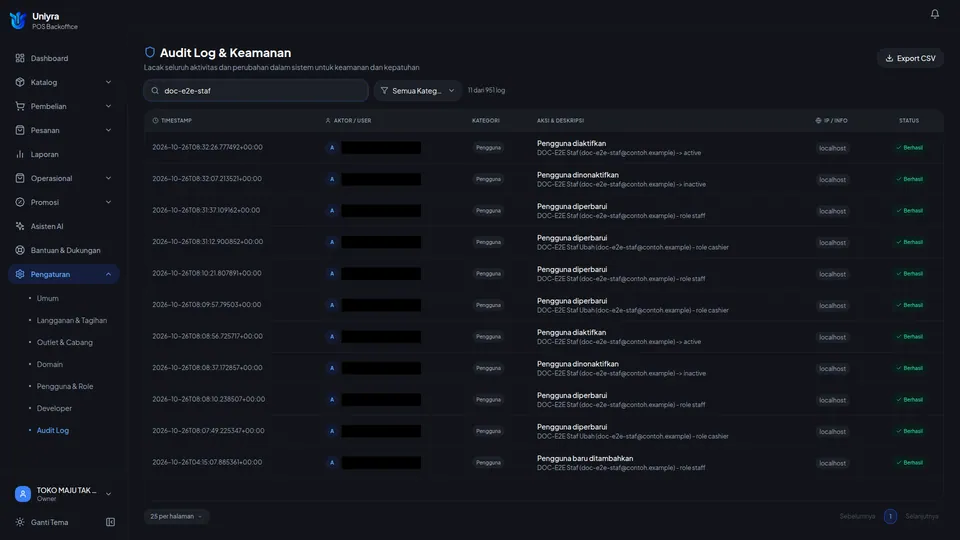Image resolution: width=960 pixels, height=540 pixels.
Task: Expand the Katalog menu chevron
Action: pyautogui.click(x=108, y=82)
